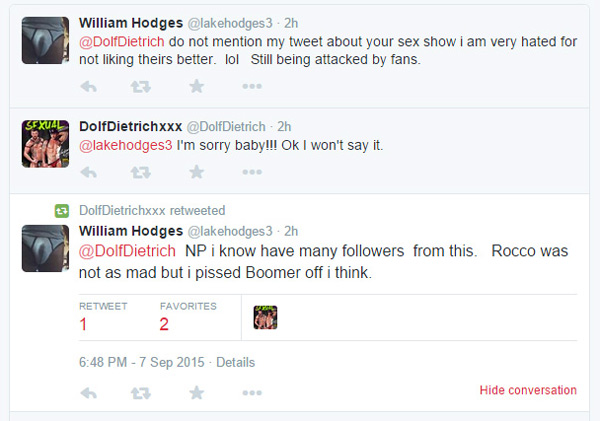600x421 pixels.
Task: Open more menu on expanded tweet
Action: [x=251, y=392]
